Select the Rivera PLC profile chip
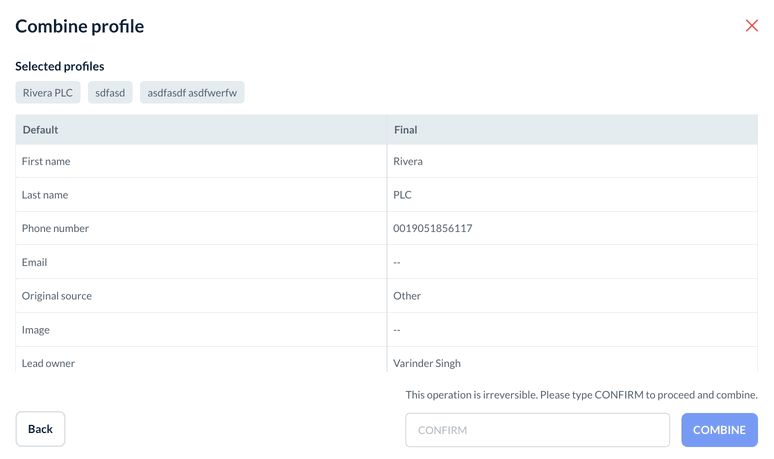Image resolution: width=774 pixels, height=459 pixels. tap(48, 93)
